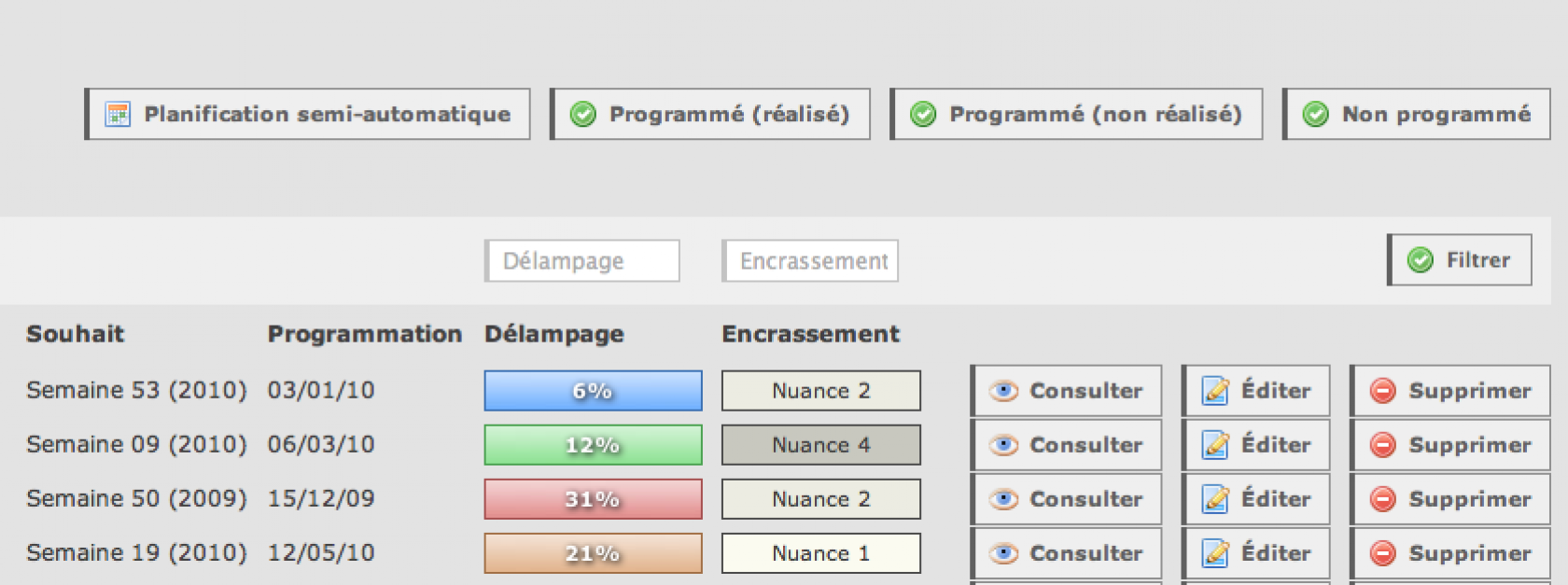The image size is (1568, 585).
Task: Click the Filtrer button
Action: [x=1460, y=259]
